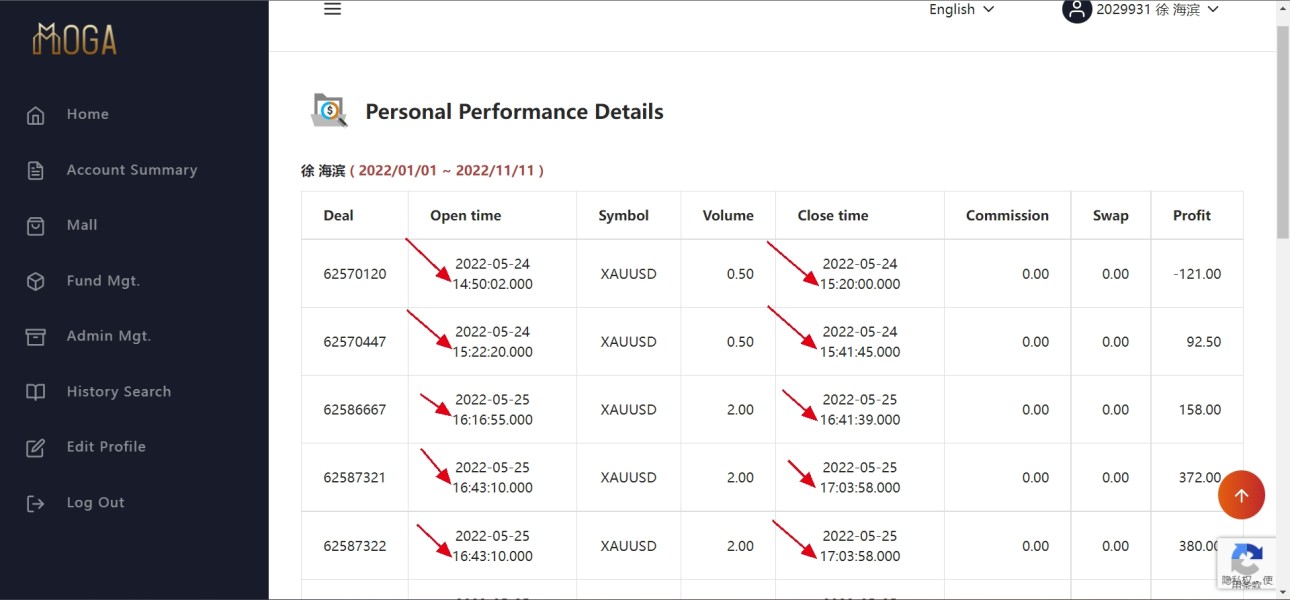Click the Profit column header

pos(1191,216)
